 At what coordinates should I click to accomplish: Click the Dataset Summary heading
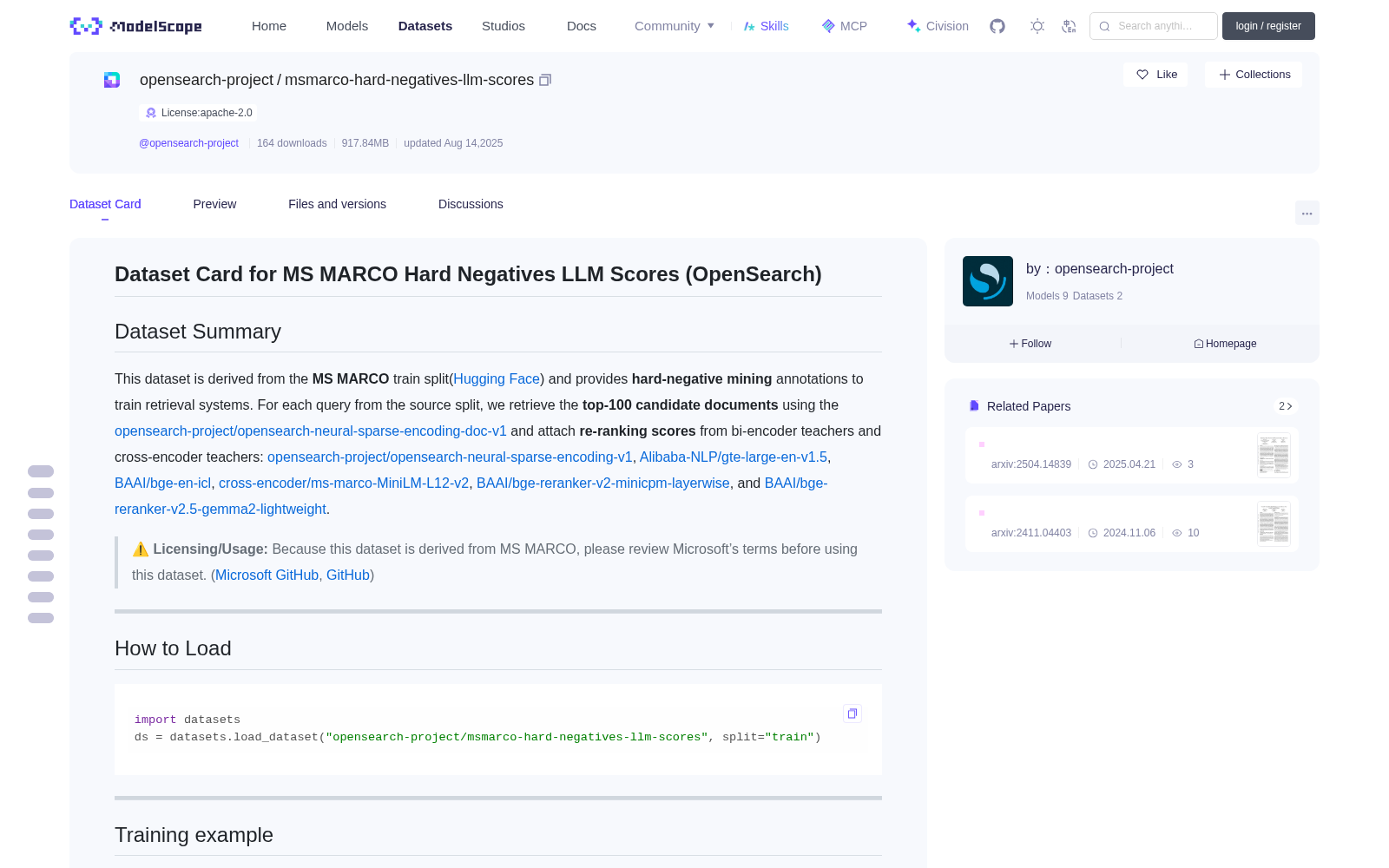tap(198, 332)
